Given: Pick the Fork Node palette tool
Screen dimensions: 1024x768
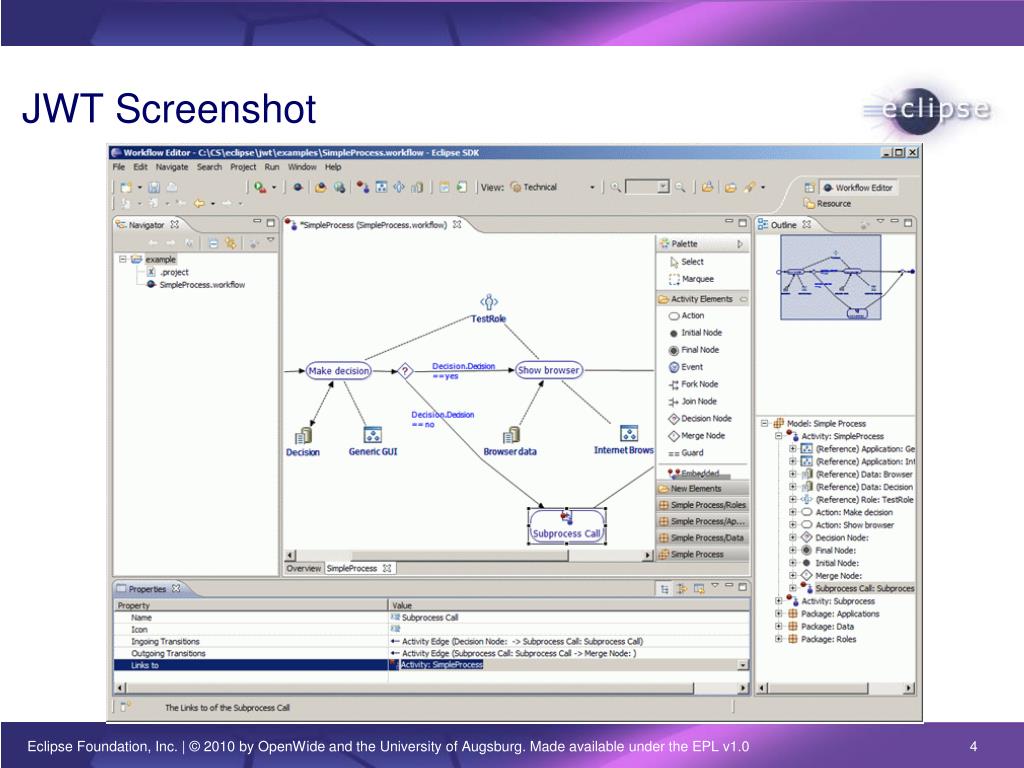Looking at the screenshot, I should [x=693, y=384].
